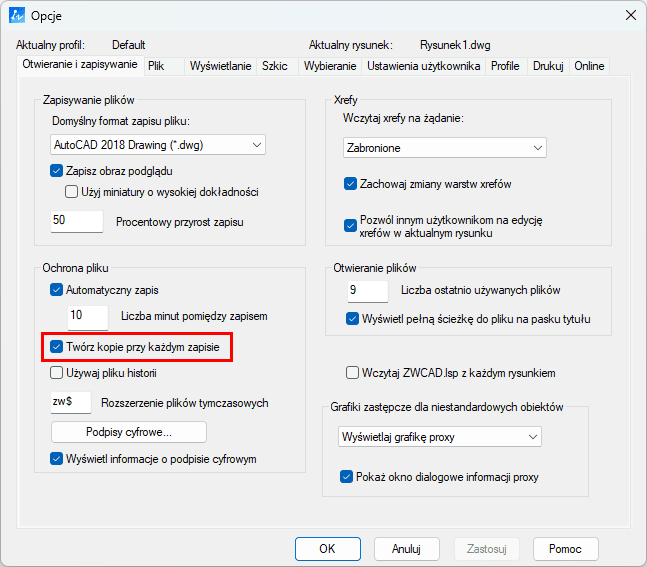
Task: Open the Plik tab
Action: click(x=156, y=66)
